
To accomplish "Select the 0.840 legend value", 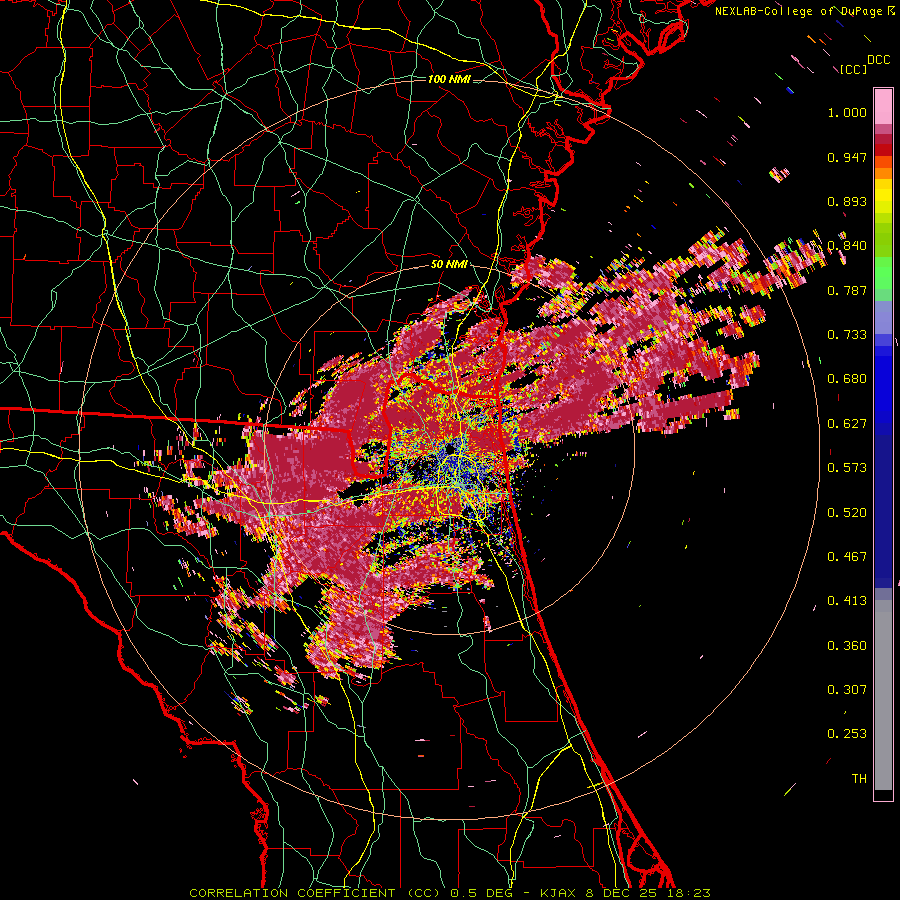I will tap(847, 246).
